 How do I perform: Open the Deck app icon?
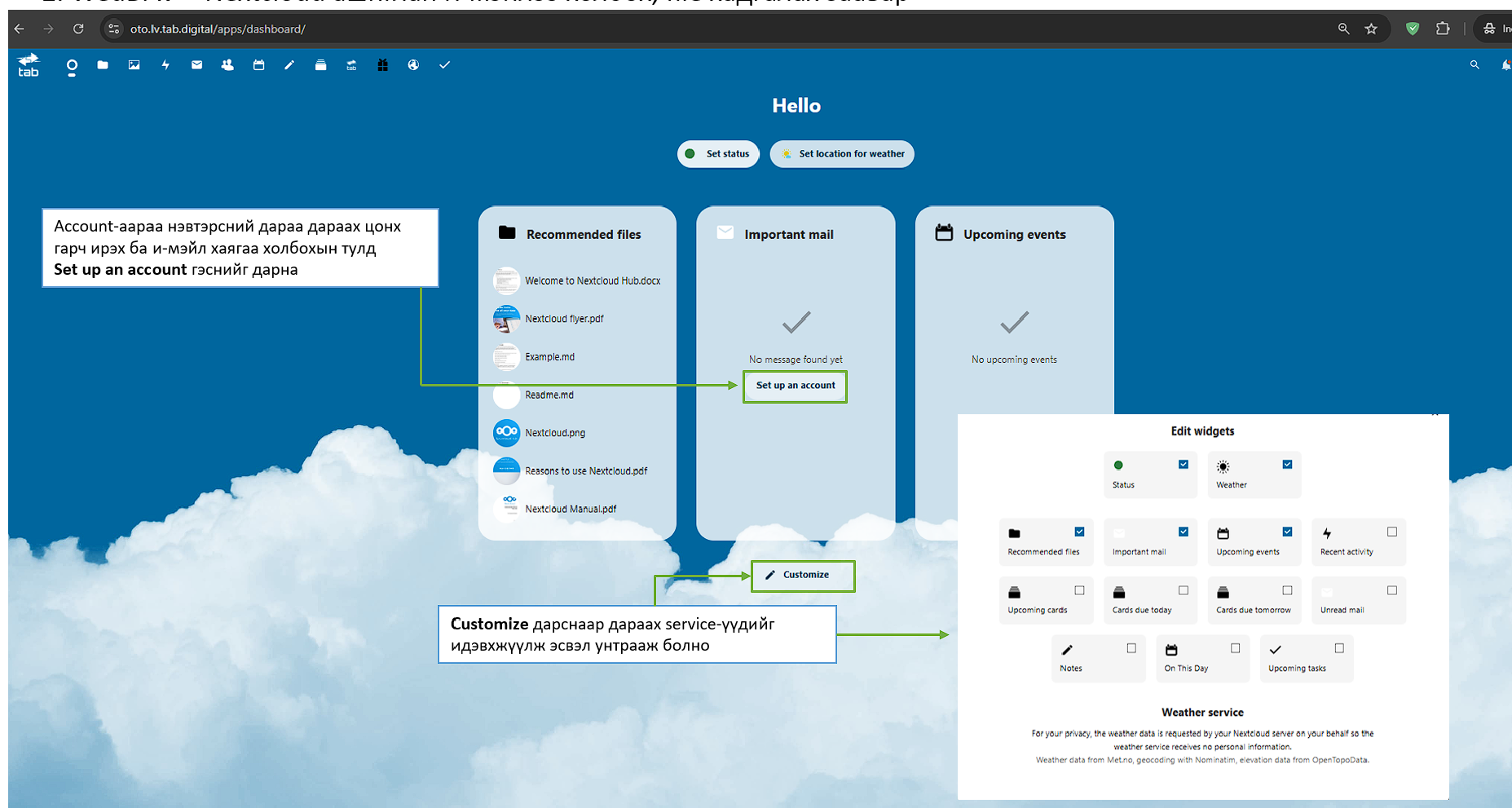point(320,65)
